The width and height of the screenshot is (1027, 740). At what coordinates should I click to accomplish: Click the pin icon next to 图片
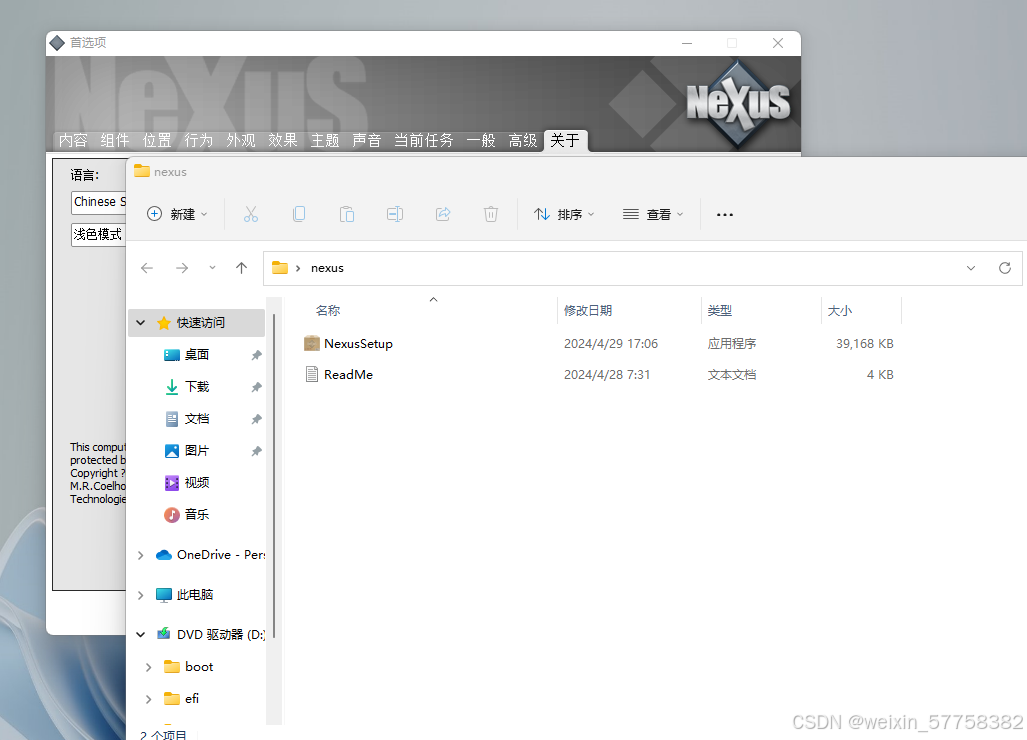coord(256,451)
